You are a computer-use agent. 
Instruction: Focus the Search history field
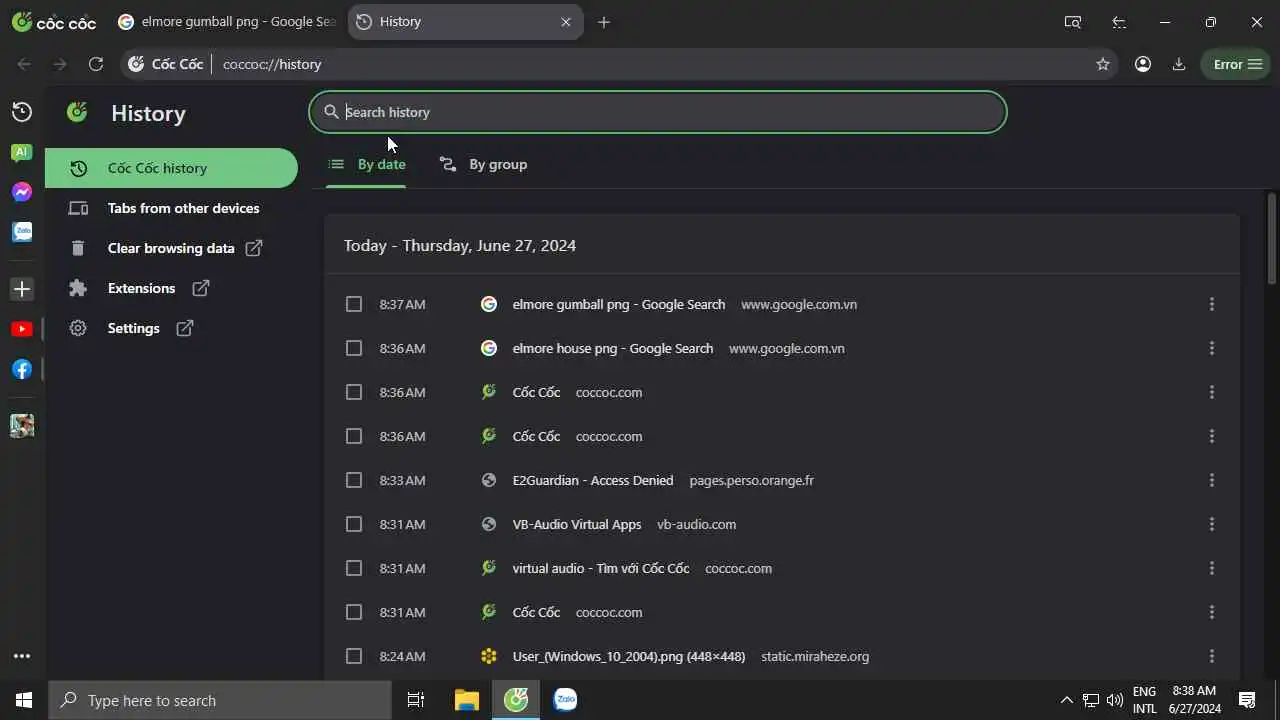tap(658, 112)
